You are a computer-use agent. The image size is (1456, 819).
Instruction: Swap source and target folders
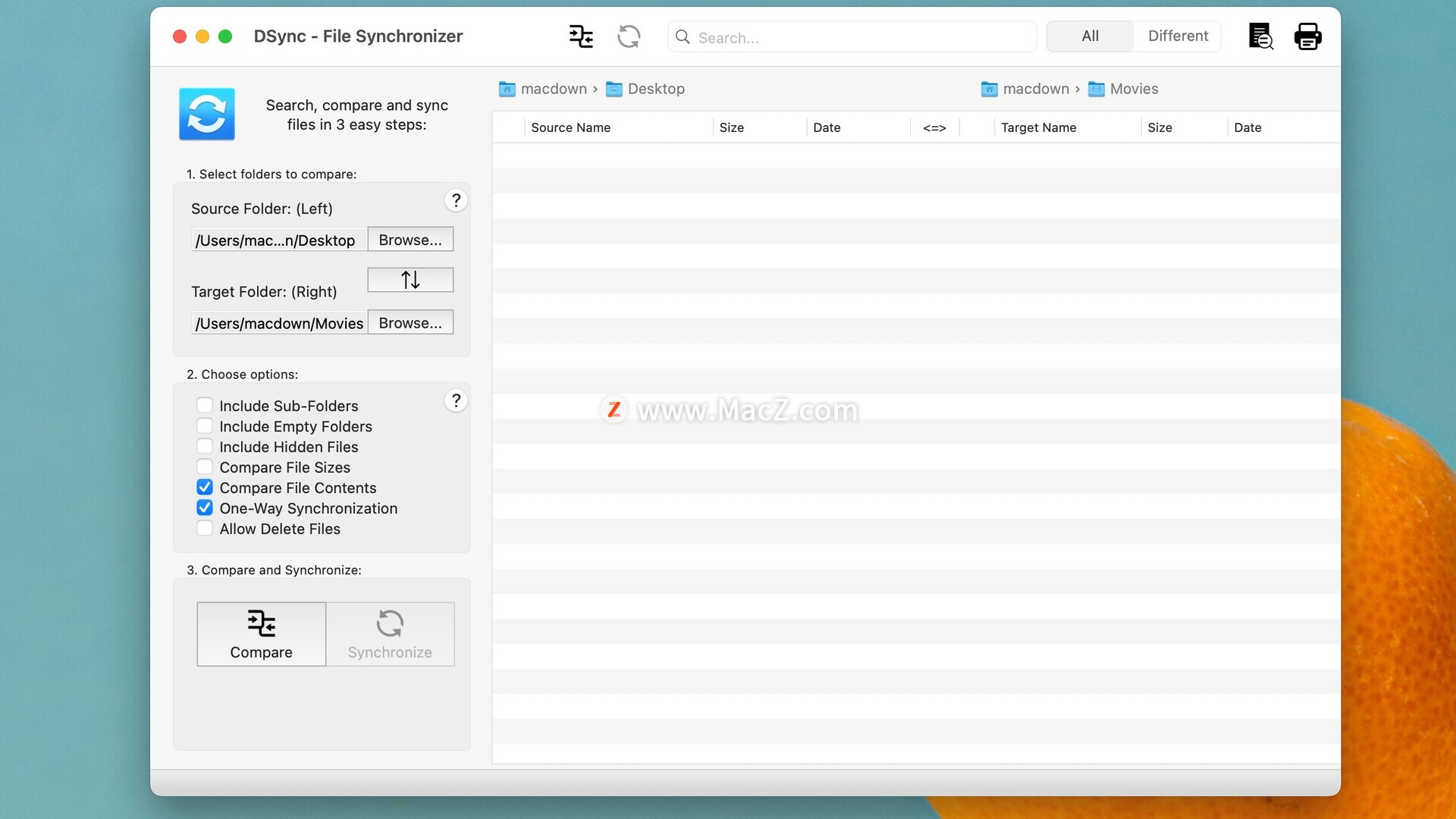click(x=410, y=280)
